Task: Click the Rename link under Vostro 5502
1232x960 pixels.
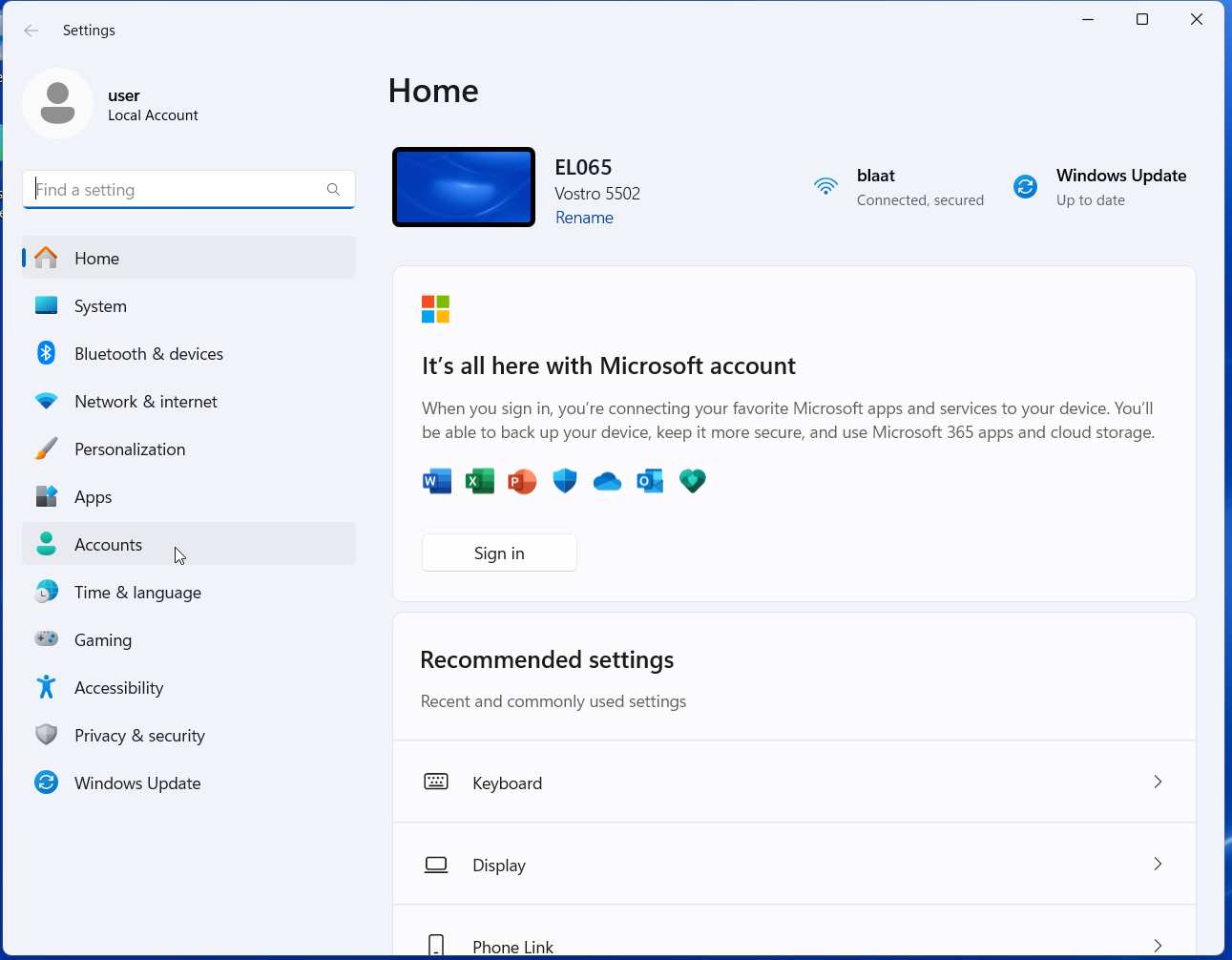Action: [x=584, y=218]
